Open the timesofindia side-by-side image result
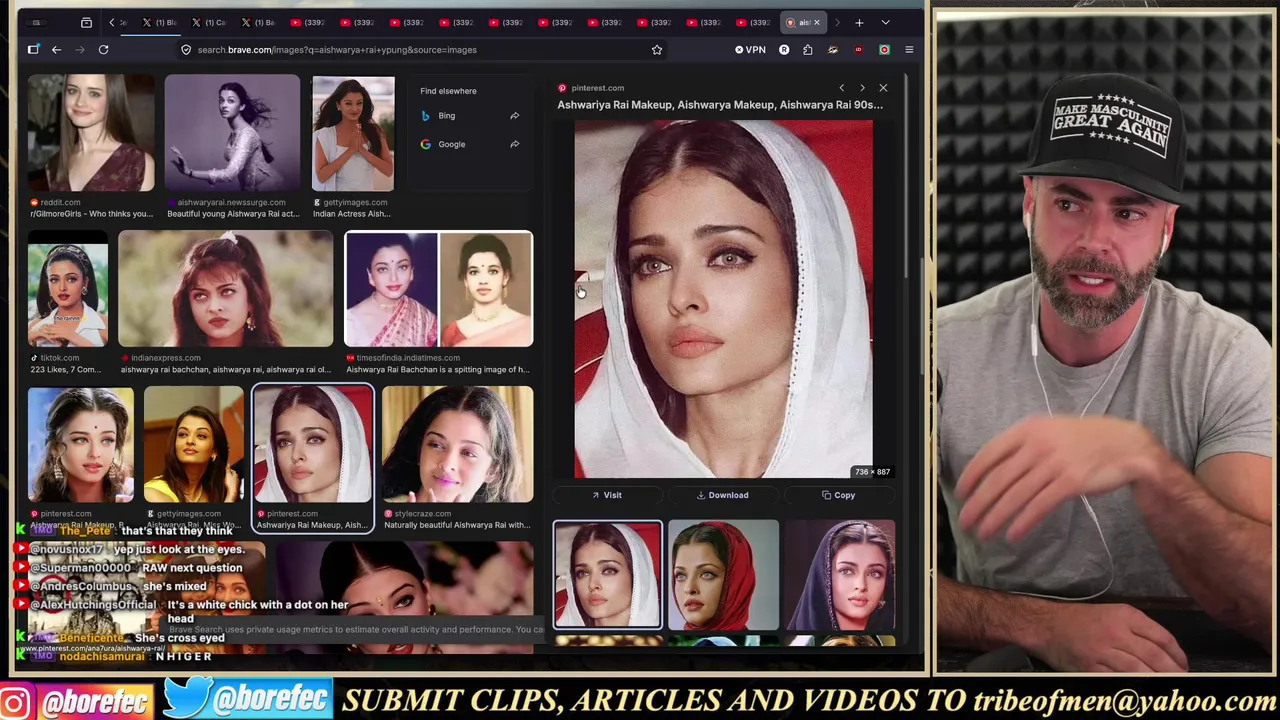Viewport: 1280px width, 720px height. tap(439, 289)
